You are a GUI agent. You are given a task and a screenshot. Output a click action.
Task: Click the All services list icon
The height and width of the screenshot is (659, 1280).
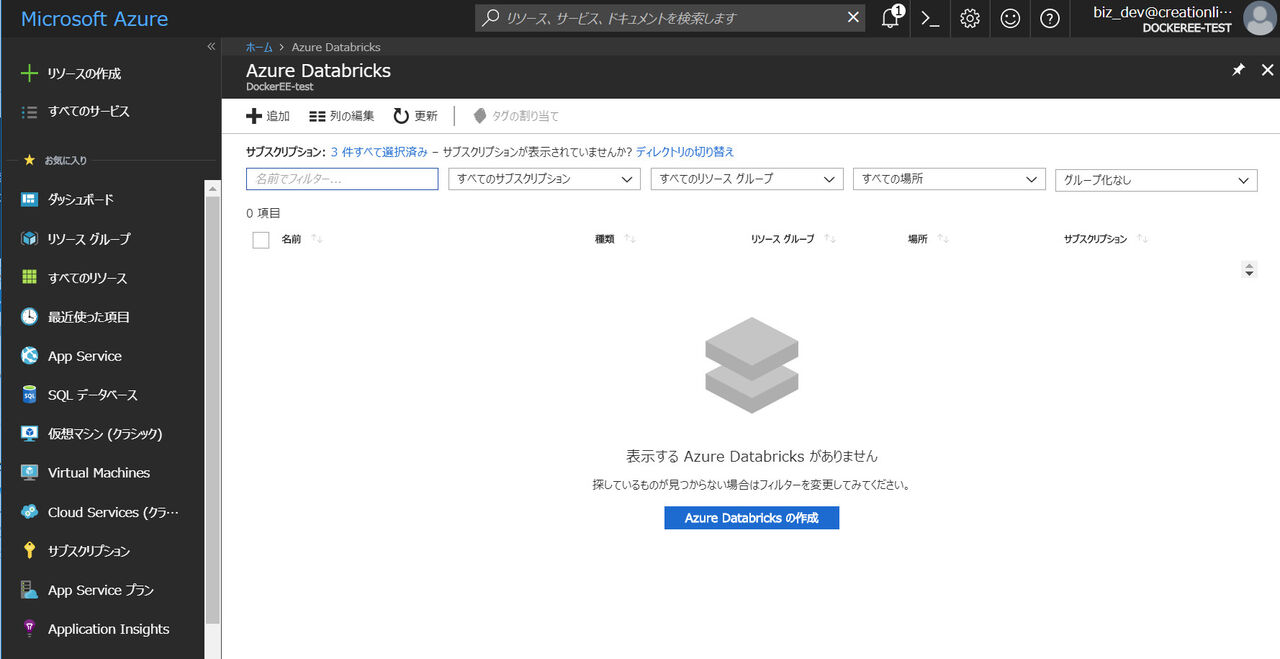tap(29, 112)
